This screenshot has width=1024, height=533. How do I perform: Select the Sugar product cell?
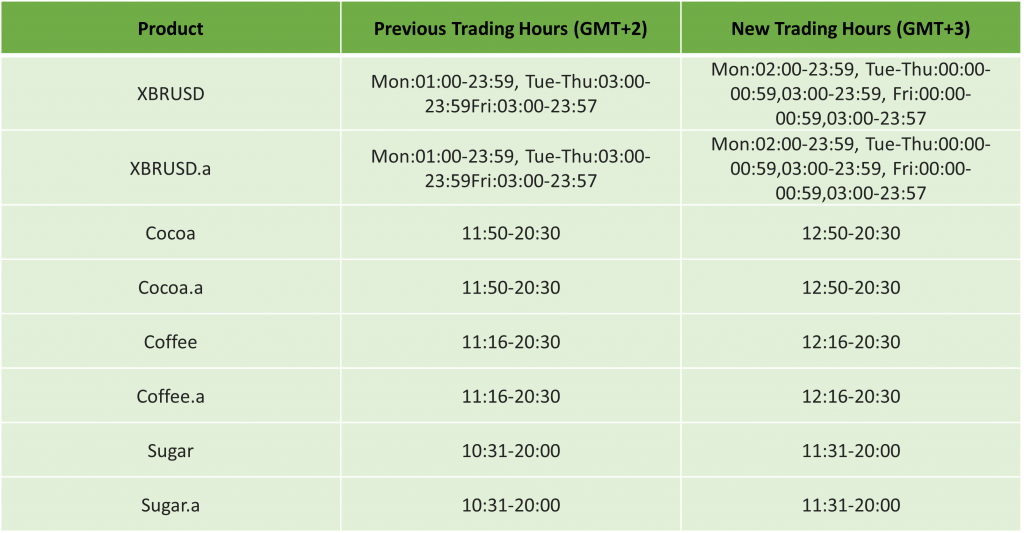pos(170,451)
